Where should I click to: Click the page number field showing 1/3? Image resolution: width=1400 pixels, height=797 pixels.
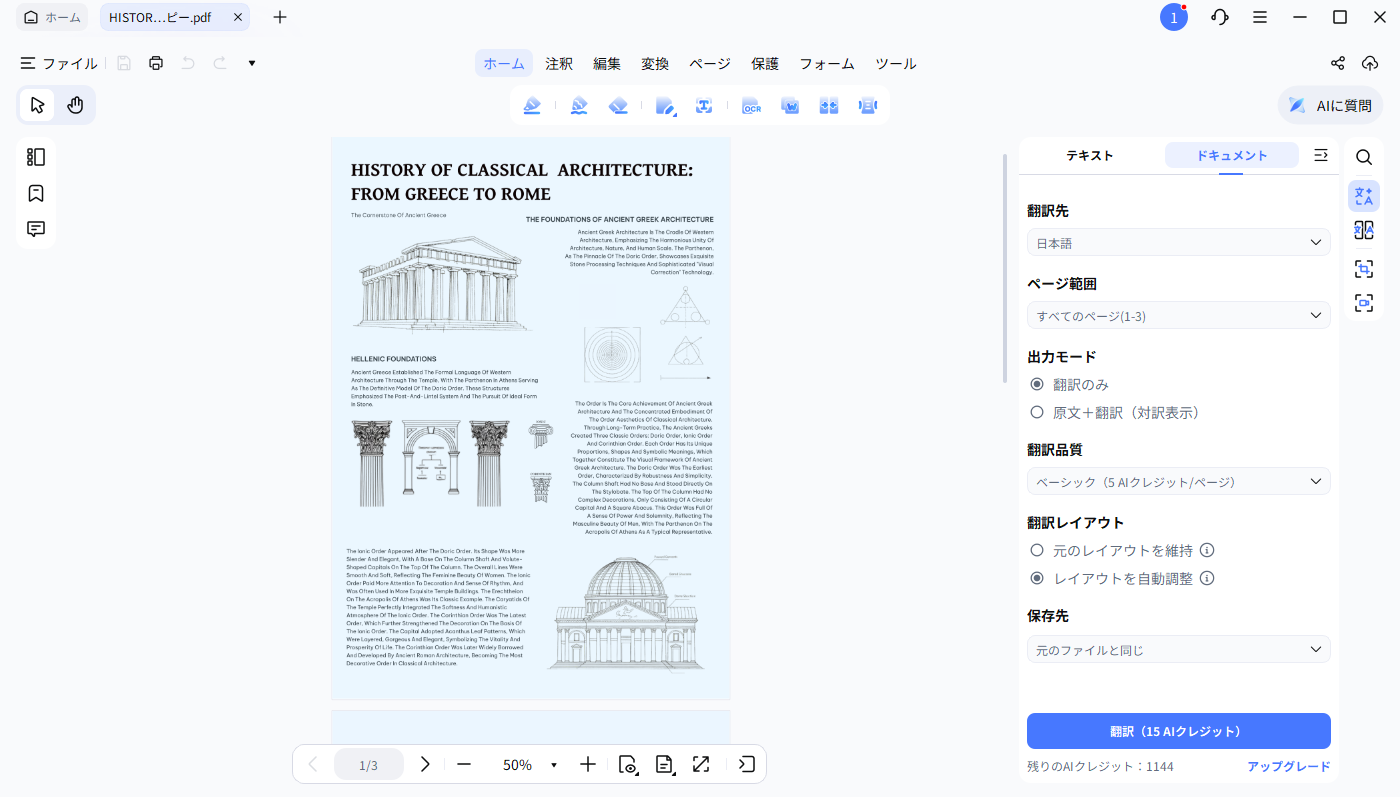[x=369, y=765]
